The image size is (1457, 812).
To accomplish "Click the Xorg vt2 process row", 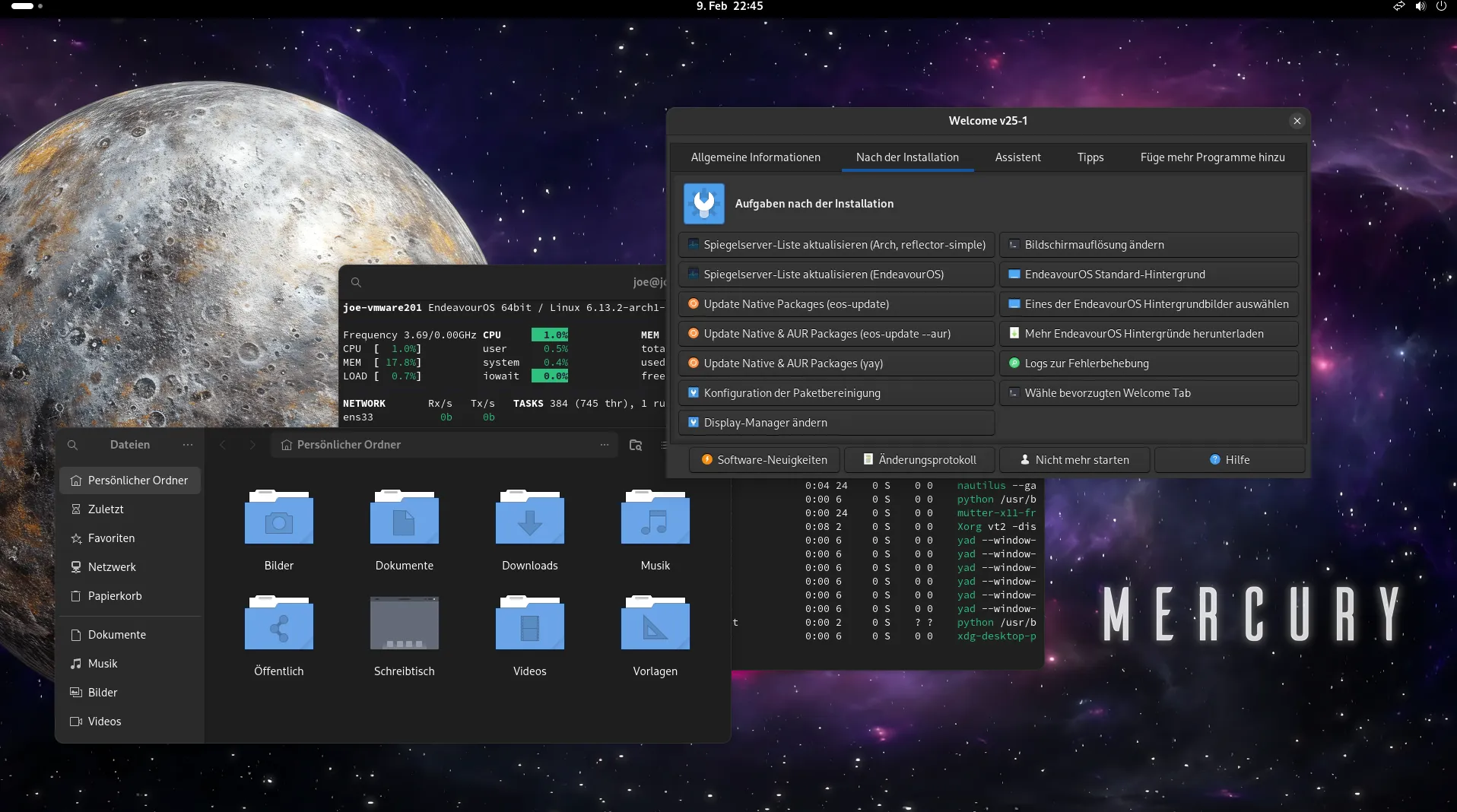I will coord(920,527).
